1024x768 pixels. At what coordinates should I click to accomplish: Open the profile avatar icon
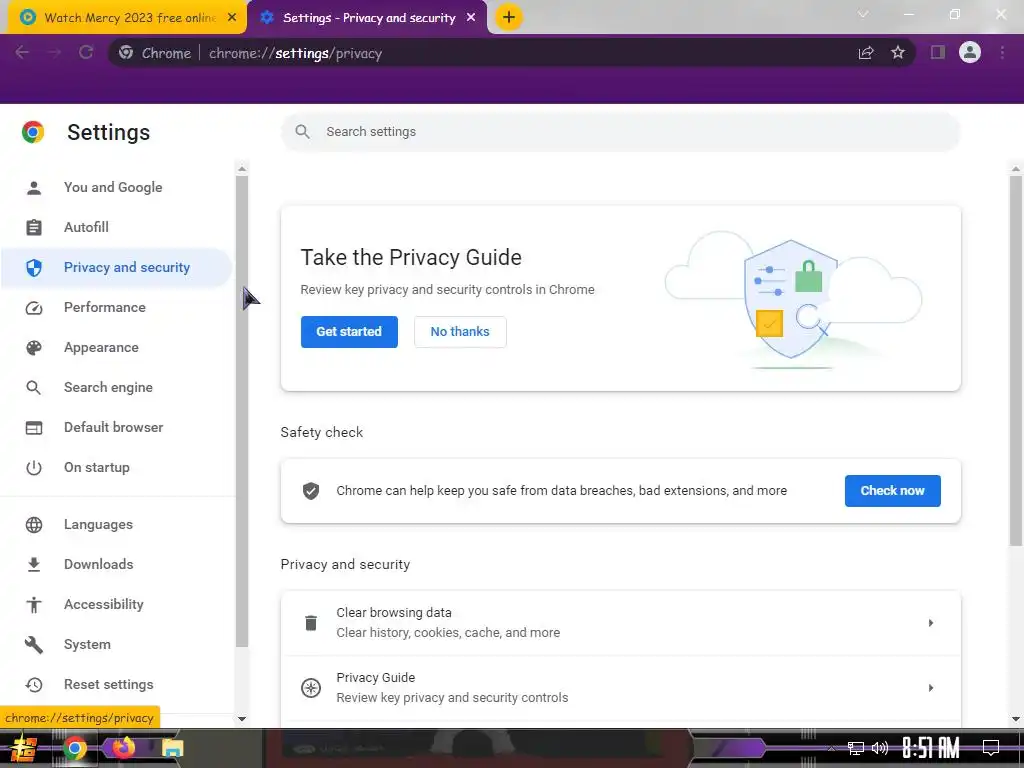pyautogui.click(x=970, y=52)
